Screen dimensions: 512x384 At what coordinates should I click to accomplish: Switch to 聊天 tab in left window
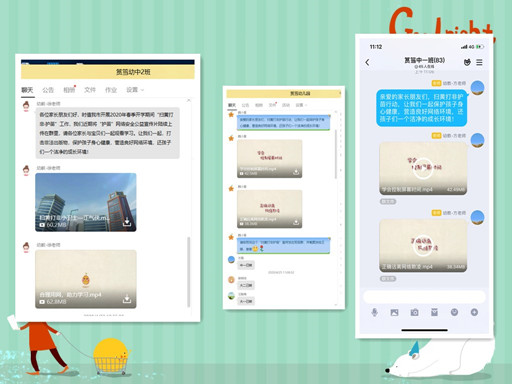coord(27,90)
